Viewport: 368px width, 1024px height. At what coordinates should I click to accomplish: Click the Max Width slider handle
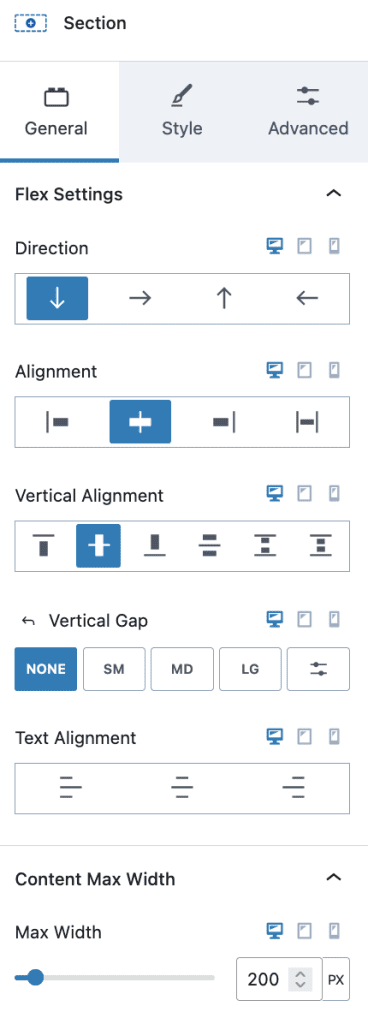pos(35,978)
